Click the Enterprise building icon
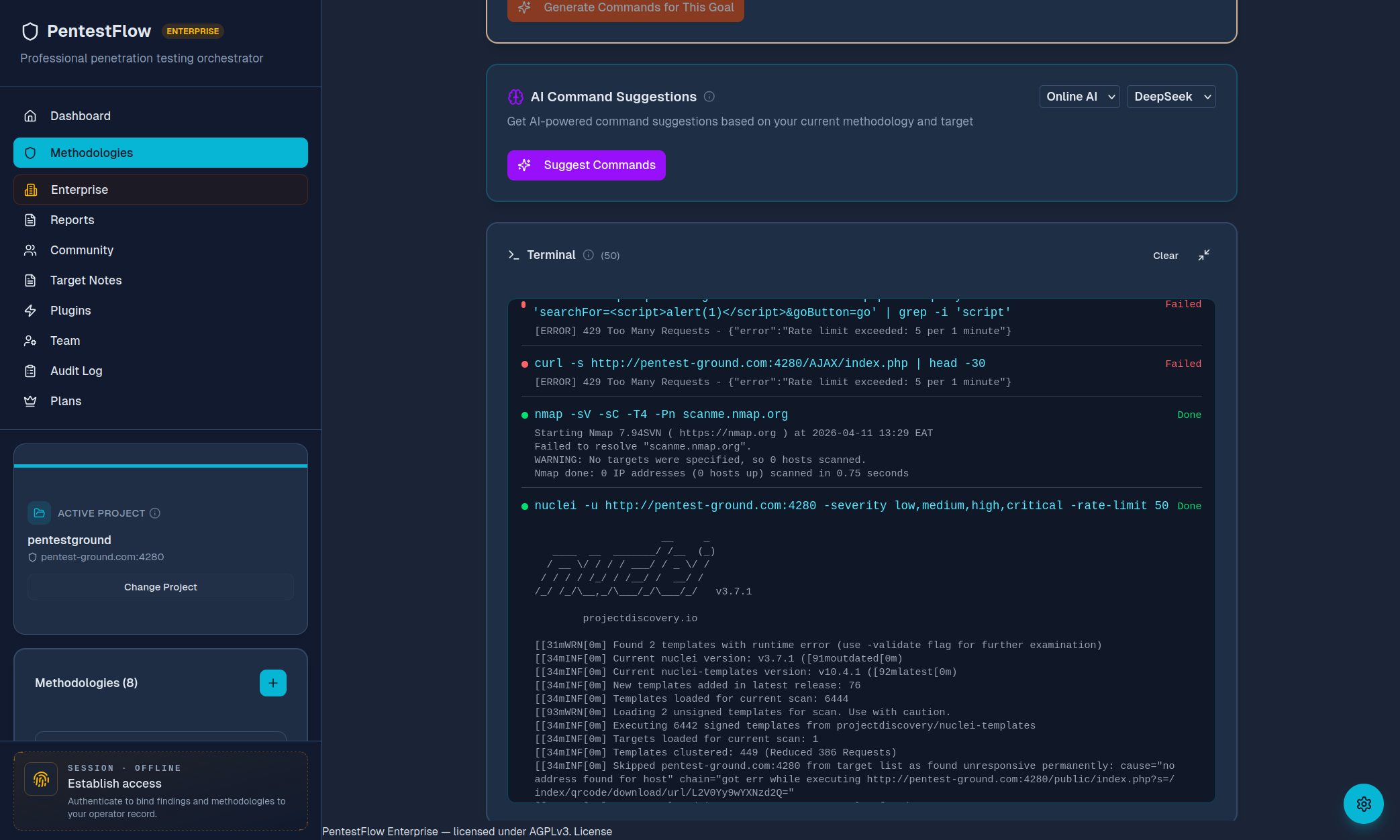Screen dimensions: 1400x840 coord(31,190)
